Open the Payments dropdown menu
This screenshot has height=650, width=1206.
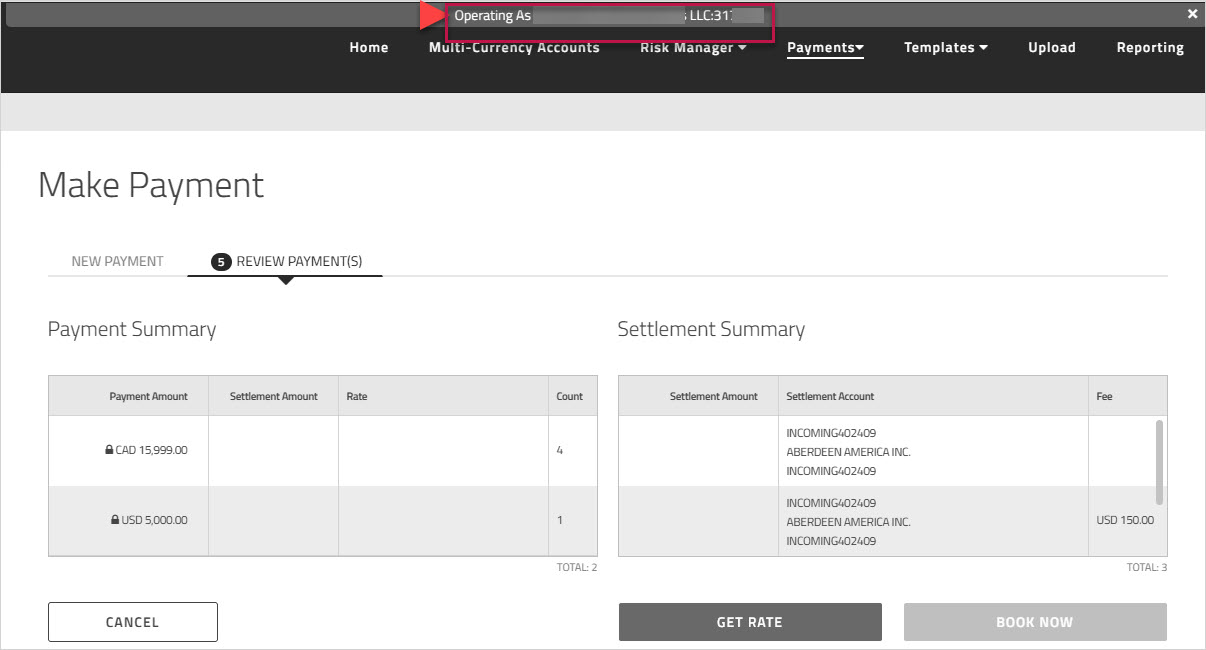tap(825, 48)
